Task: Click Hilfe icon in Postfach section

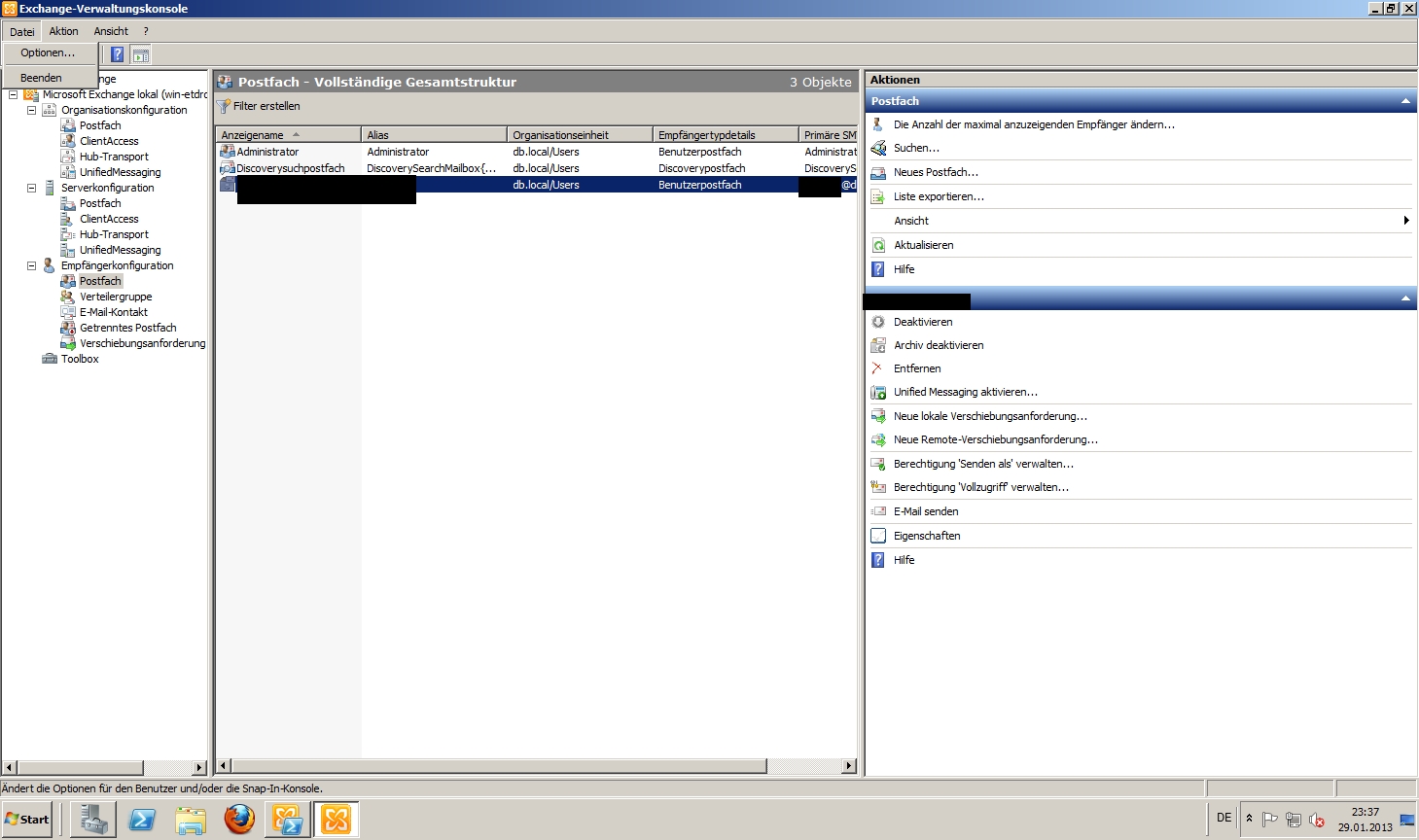Action: pos(877,269)
